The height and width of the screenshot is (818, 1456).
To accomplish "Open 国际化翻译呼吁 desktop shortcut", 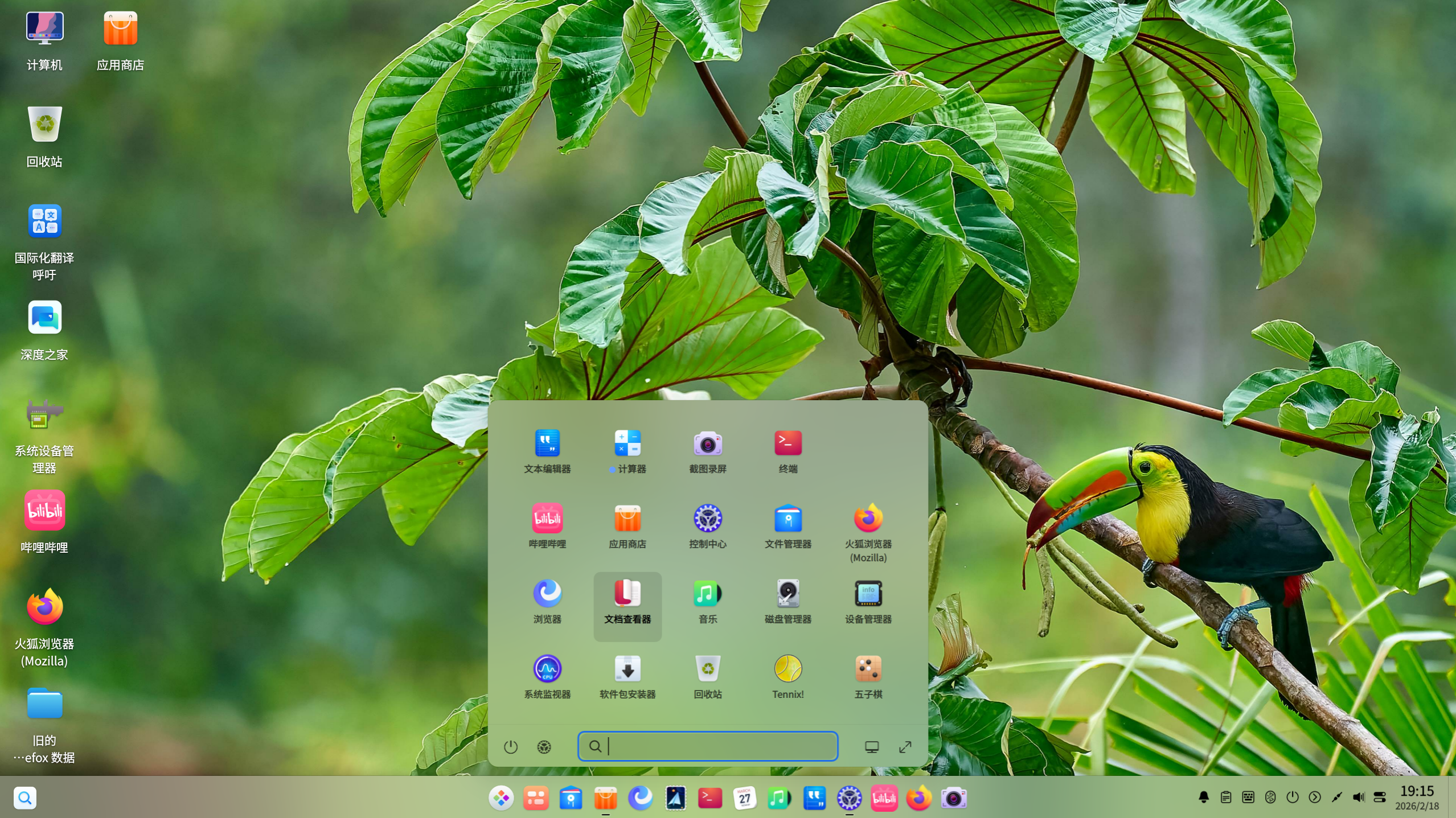I will [44, 222].
